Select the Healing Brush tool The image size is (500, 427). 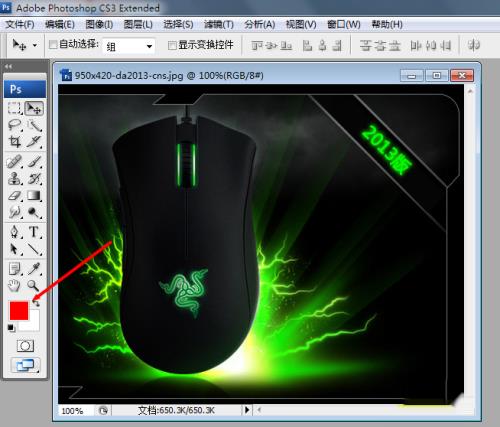14,162
